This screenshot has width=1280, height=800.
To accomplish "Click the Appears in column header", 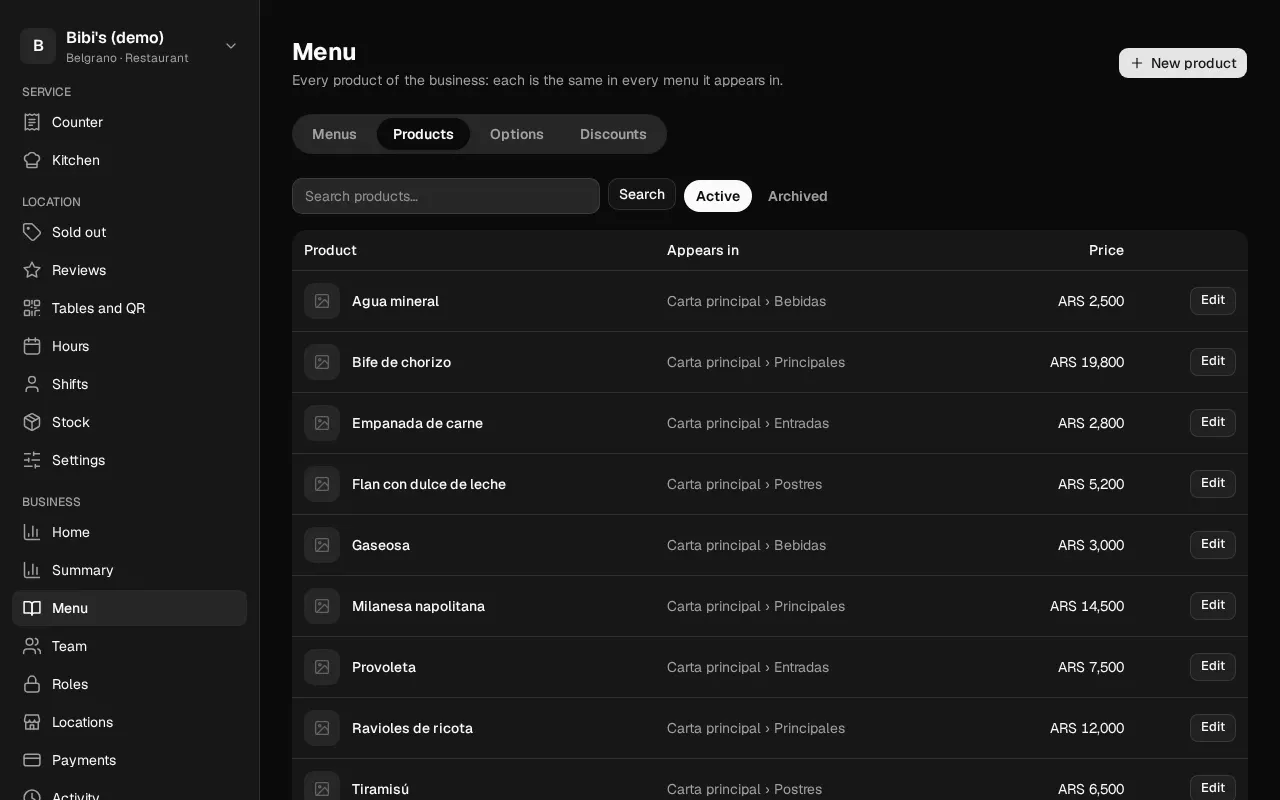I will (x=703, y=250).
